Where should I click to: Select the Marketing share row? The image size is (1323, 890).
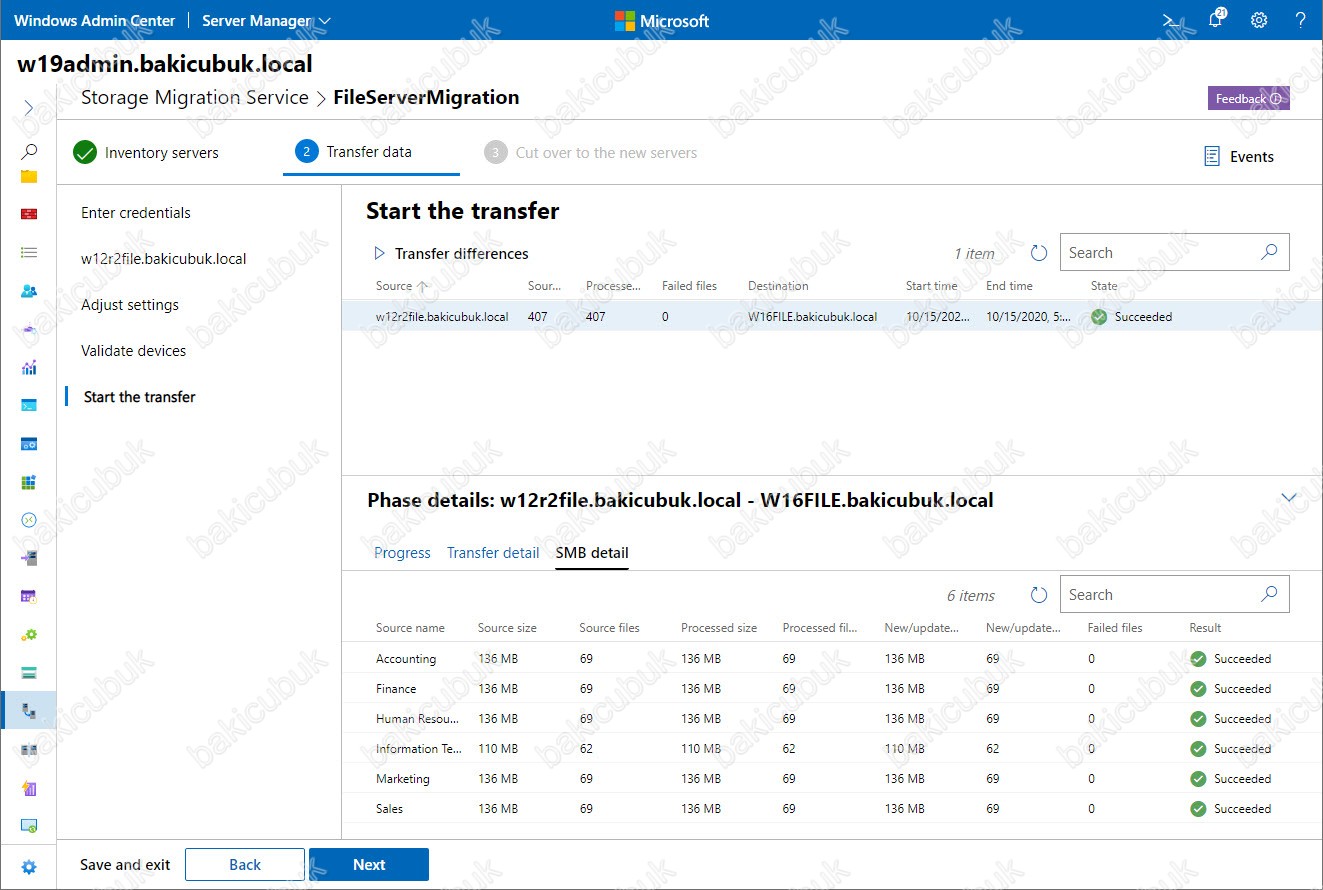pos(832,778)
